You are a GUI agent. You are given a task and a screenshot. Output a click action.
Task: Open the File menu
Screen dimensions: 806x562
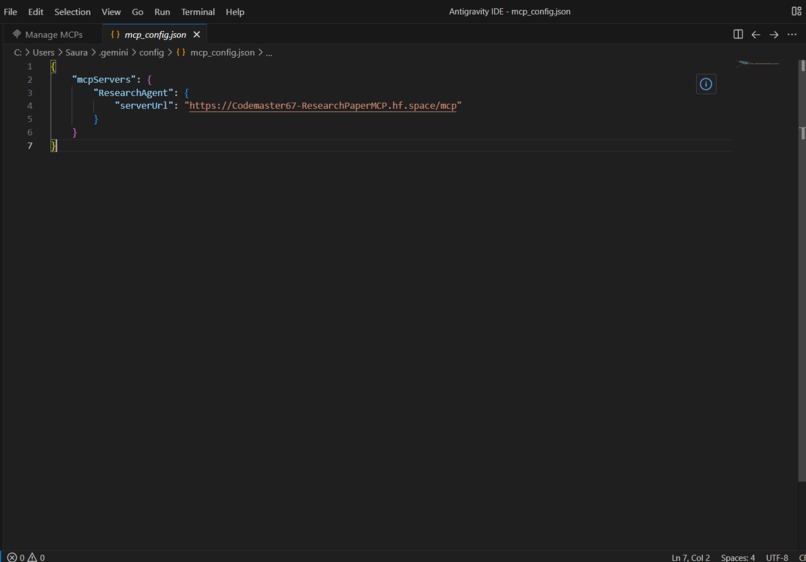(10, 11)
